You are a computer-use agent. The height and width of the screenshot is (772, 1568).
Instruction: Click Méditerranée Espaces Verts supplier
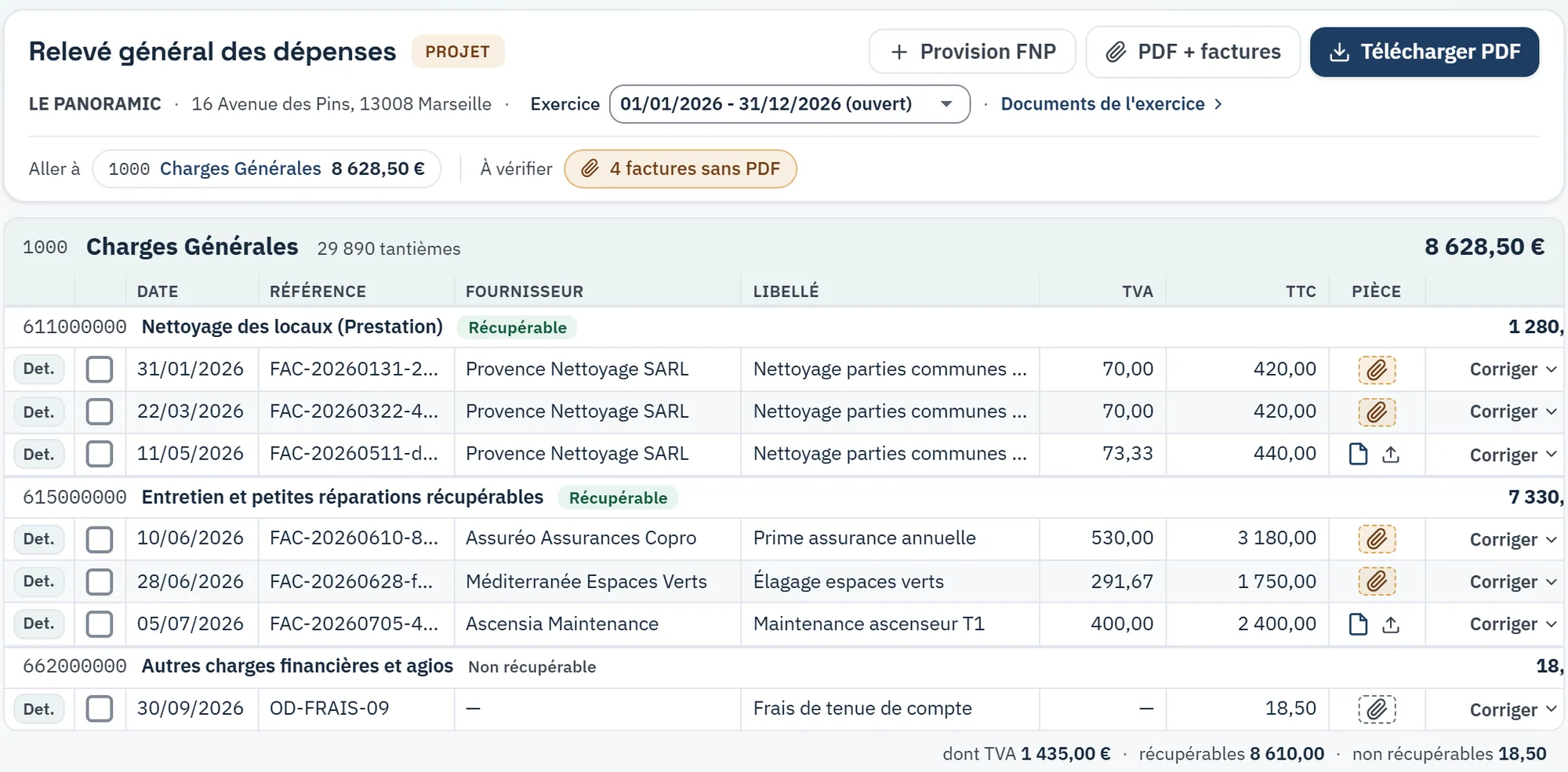point(586,582)
